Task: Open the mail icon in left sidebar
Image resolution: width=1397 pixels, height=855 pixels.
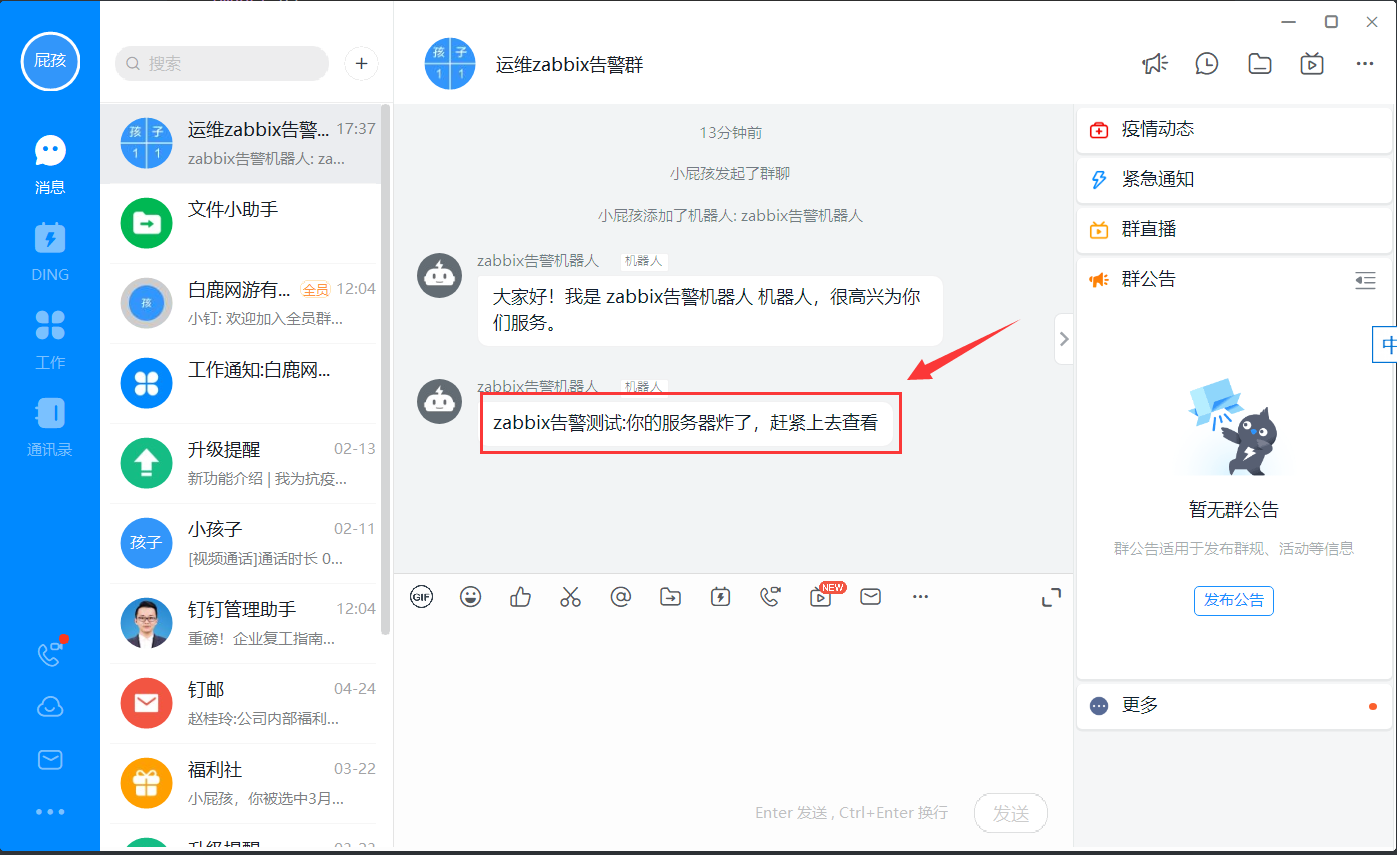Action: pyautogui.click(x=50, y=760)
